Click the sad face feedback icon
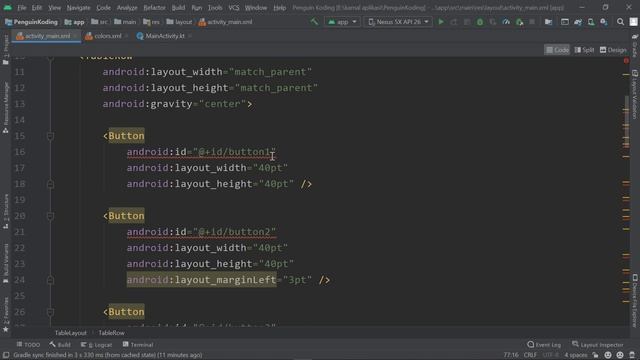640x360 pixels. 620,355
